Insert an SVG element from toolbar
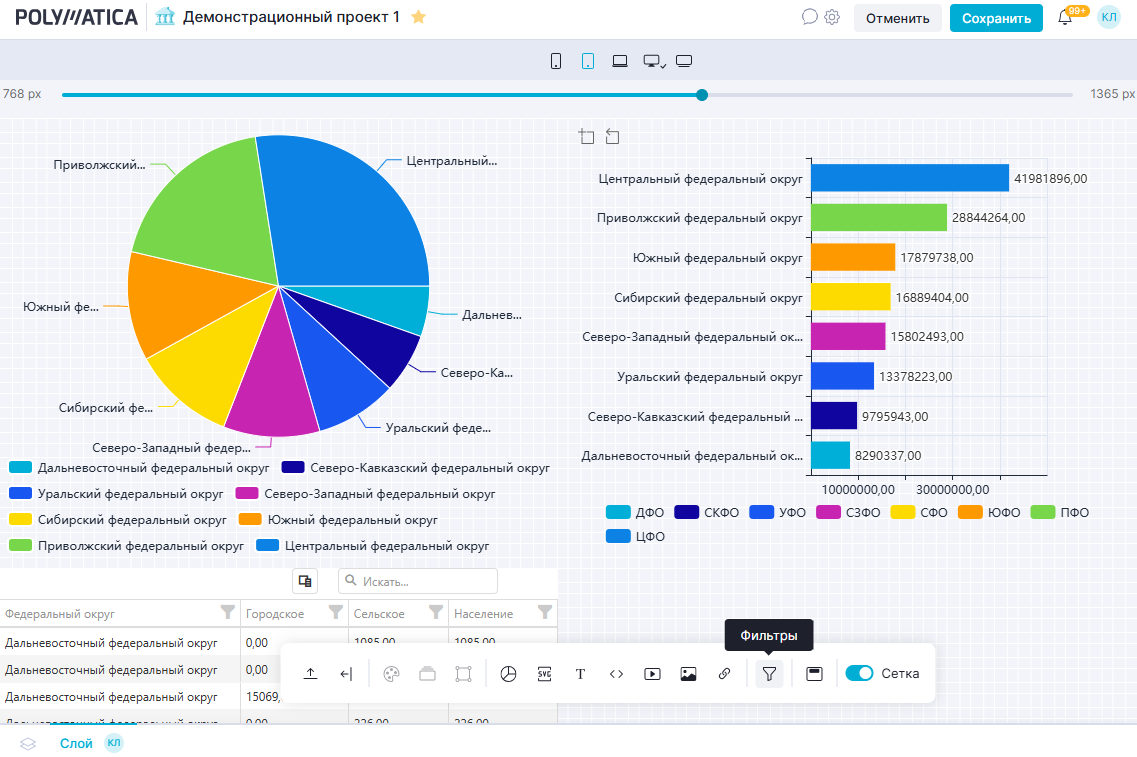The height and width of the screenshot is (757, 1137). [x=544, y=674]
